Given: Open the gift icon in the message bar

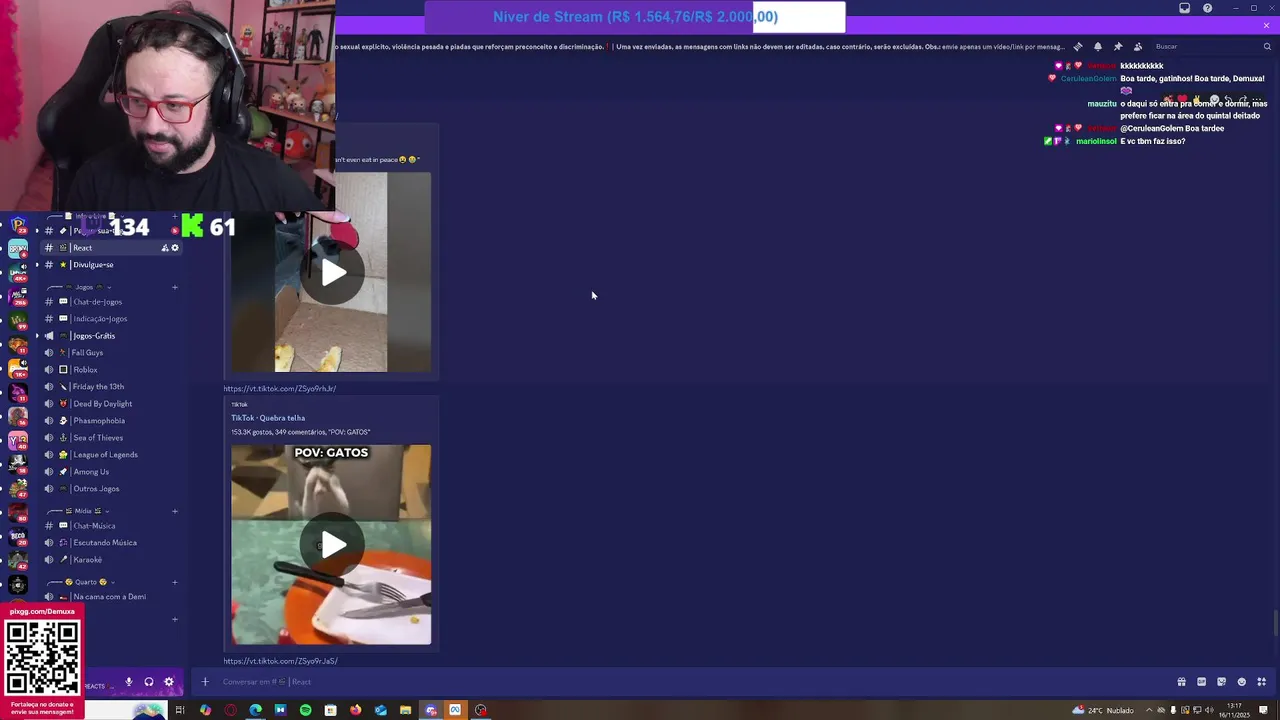Looking at the screenshot, I should (1181, 682).
